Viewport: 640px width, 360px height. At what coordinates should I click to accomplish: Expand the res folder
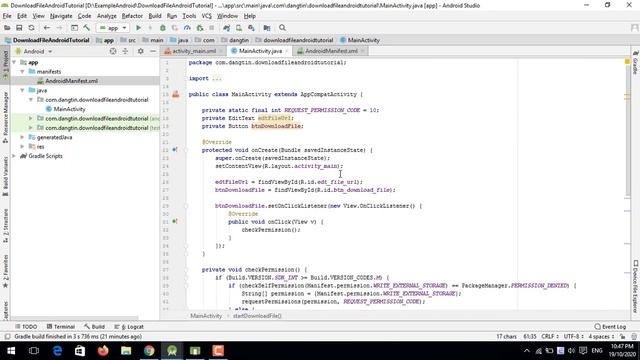(x=23, y=147)
